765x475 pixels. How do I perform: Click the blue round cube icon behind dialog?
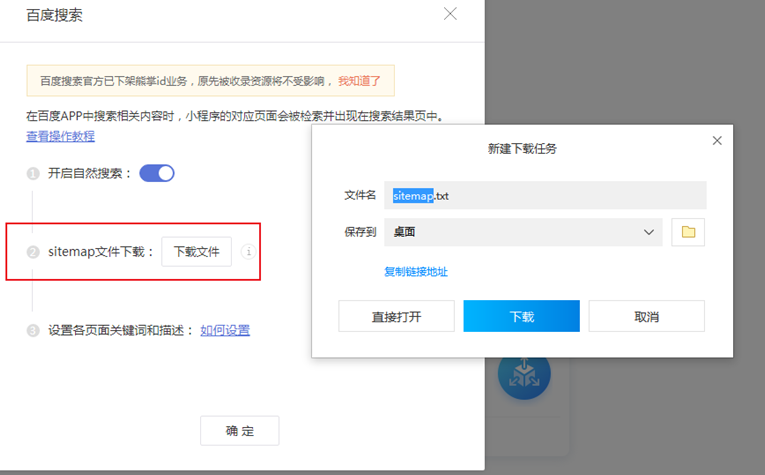pos(524,378)
